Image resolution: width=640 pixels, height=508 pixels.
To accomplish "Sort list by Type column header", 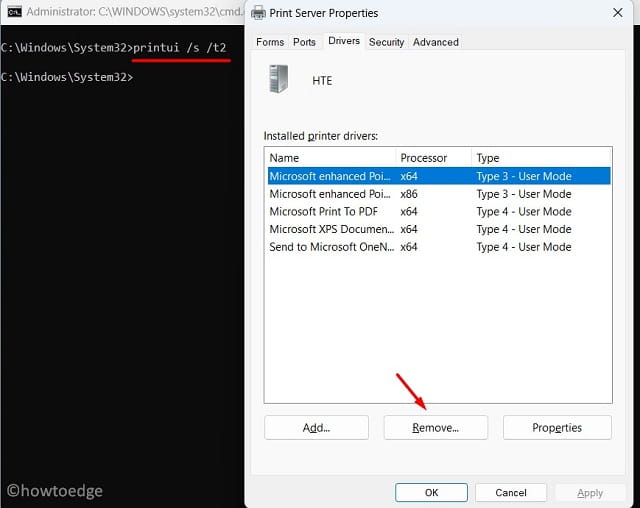I will click(540, 158).
